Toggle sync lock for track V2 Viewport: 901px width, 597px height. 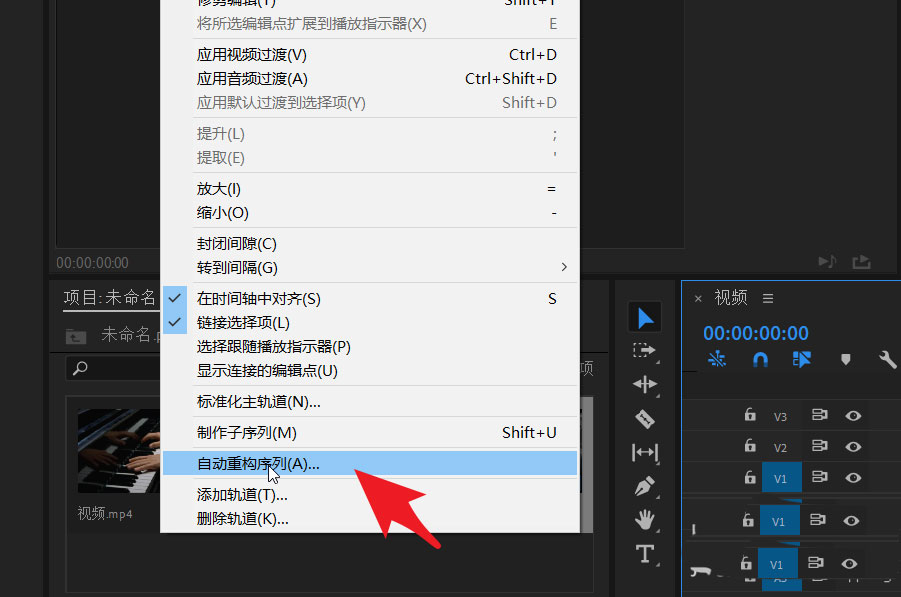pyautogui.click(x=819, y=445)
